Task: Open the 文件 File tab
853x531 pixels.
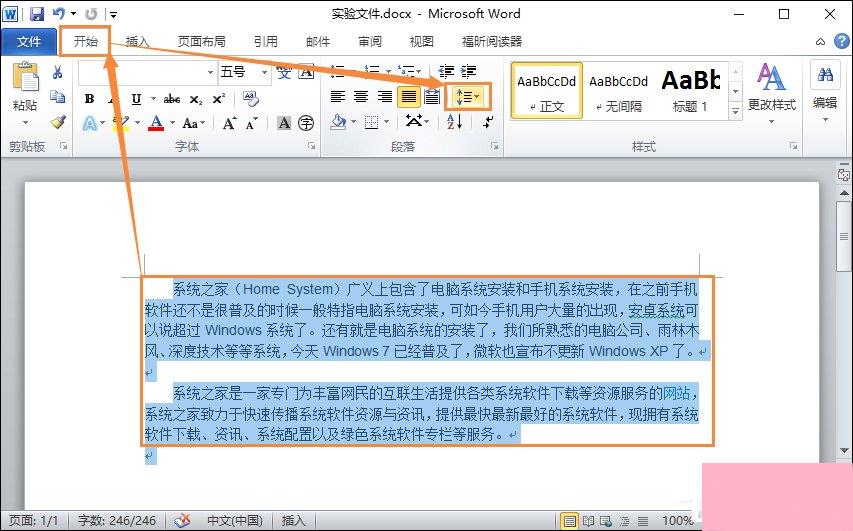Action: tap(28, 42)
